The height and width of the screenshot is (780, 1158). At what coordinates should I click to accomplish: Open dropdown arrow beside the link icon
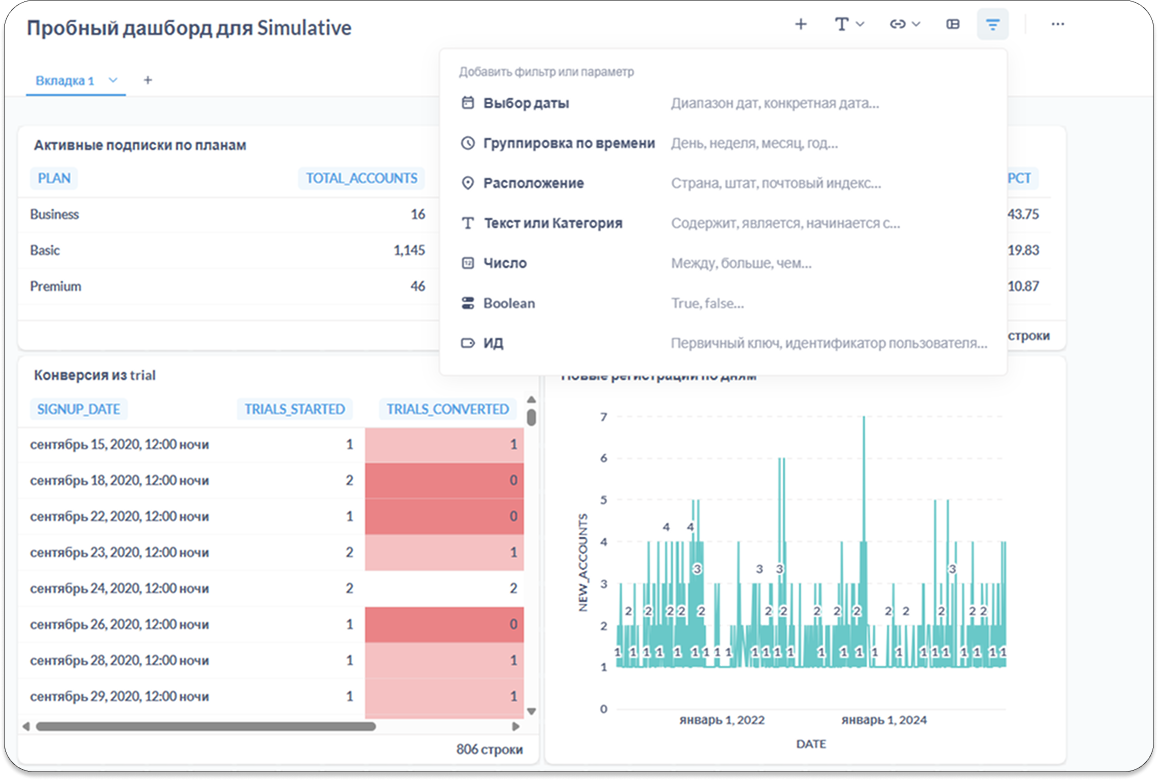916,24
